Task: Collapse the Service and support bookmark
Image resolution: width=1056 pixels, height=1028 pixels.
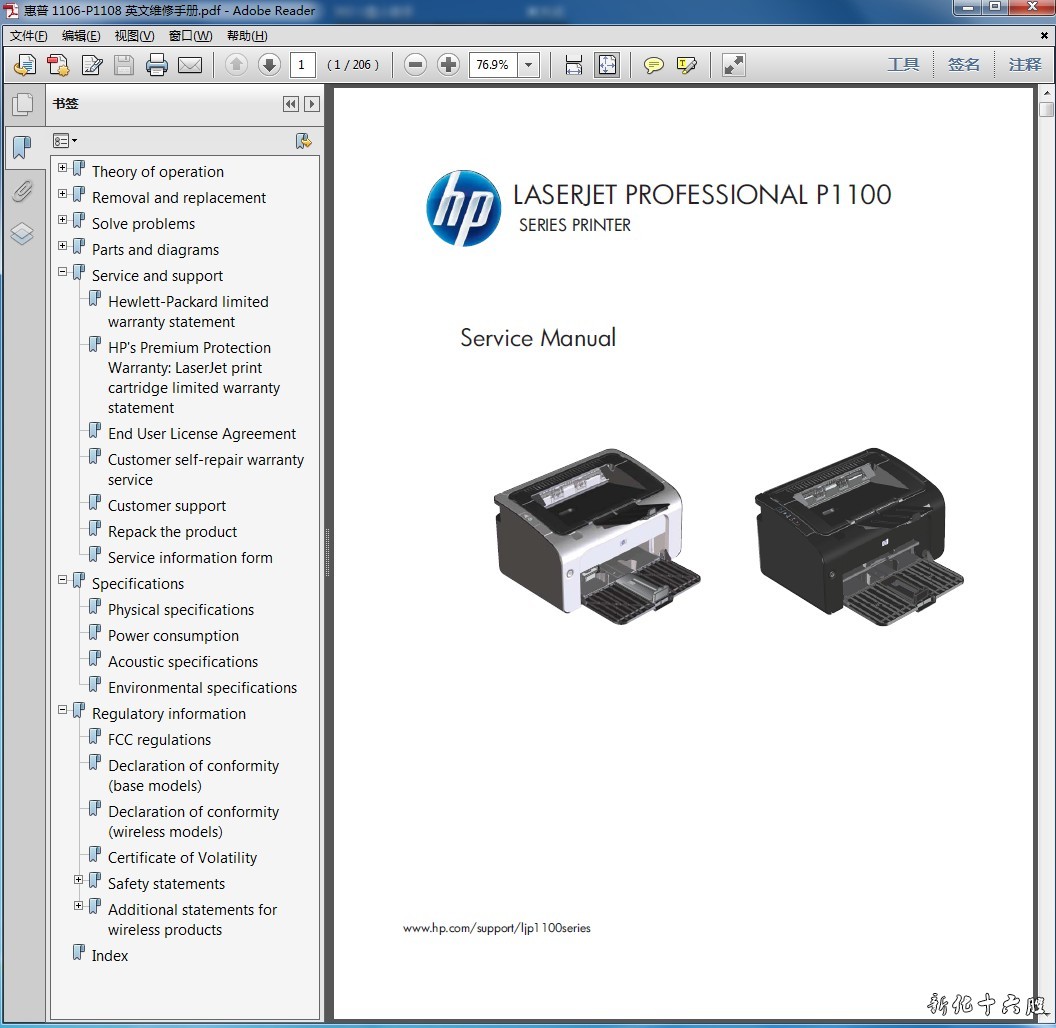Action: (63, 272)
